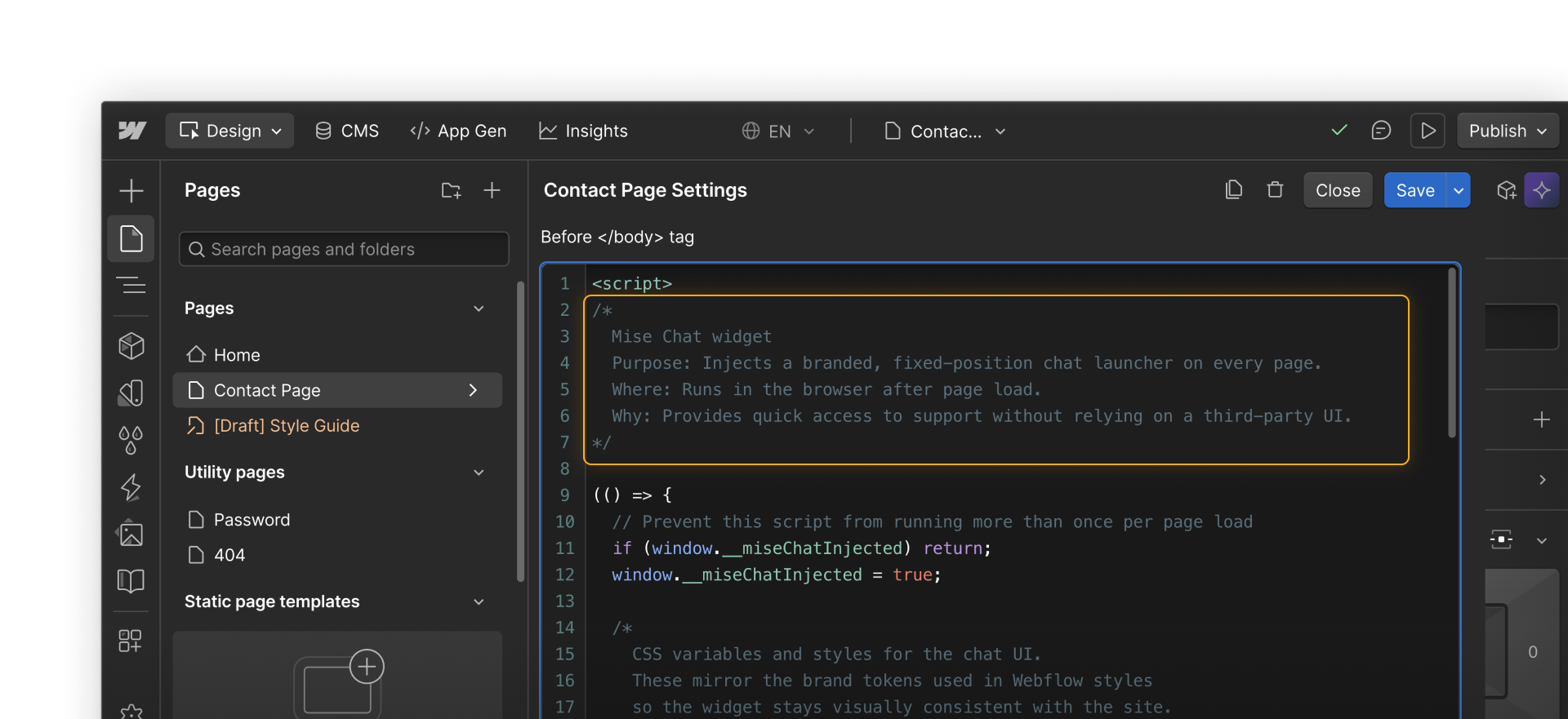Open the CMS tab
Viewport: 1568px width, 719px height.
[347, 131]
